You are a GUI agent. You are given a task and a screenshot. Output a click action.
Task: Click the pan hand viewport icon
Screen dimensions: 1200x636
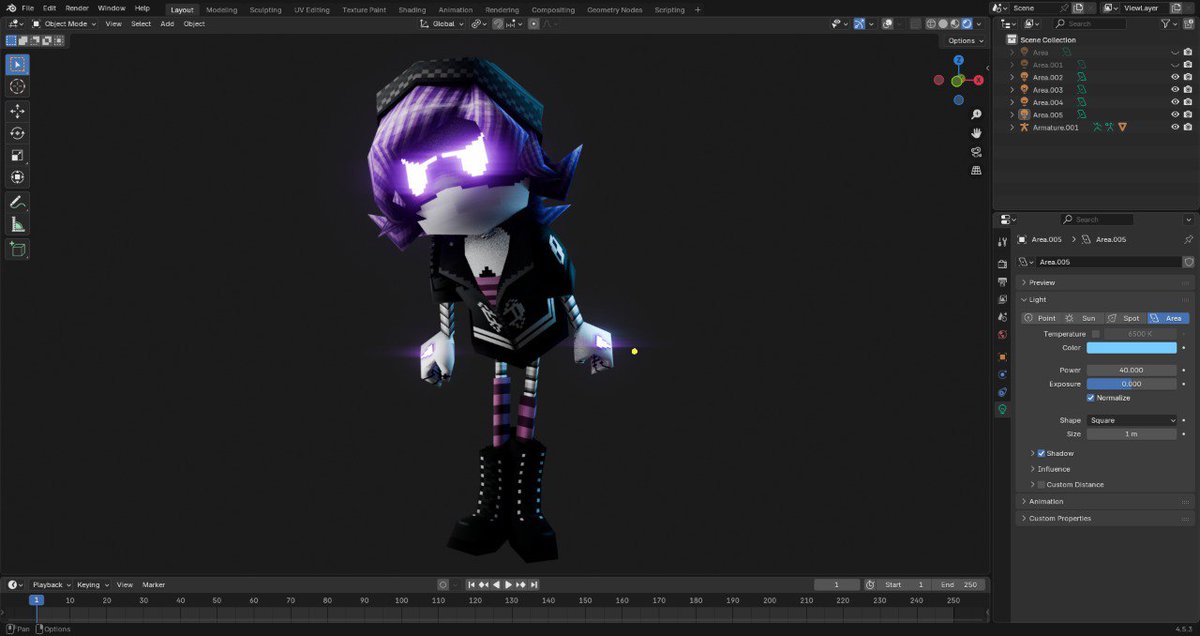976,133
